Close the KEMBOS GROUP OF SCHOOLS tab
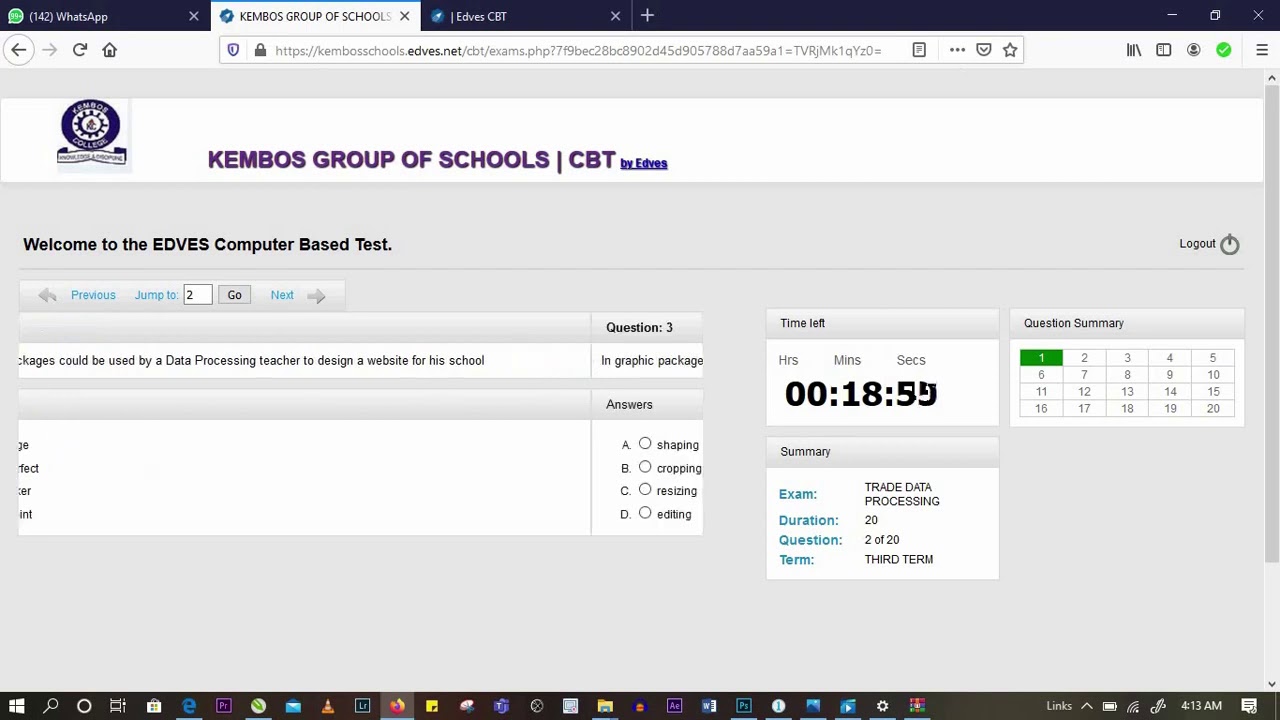 coord(404,16)
